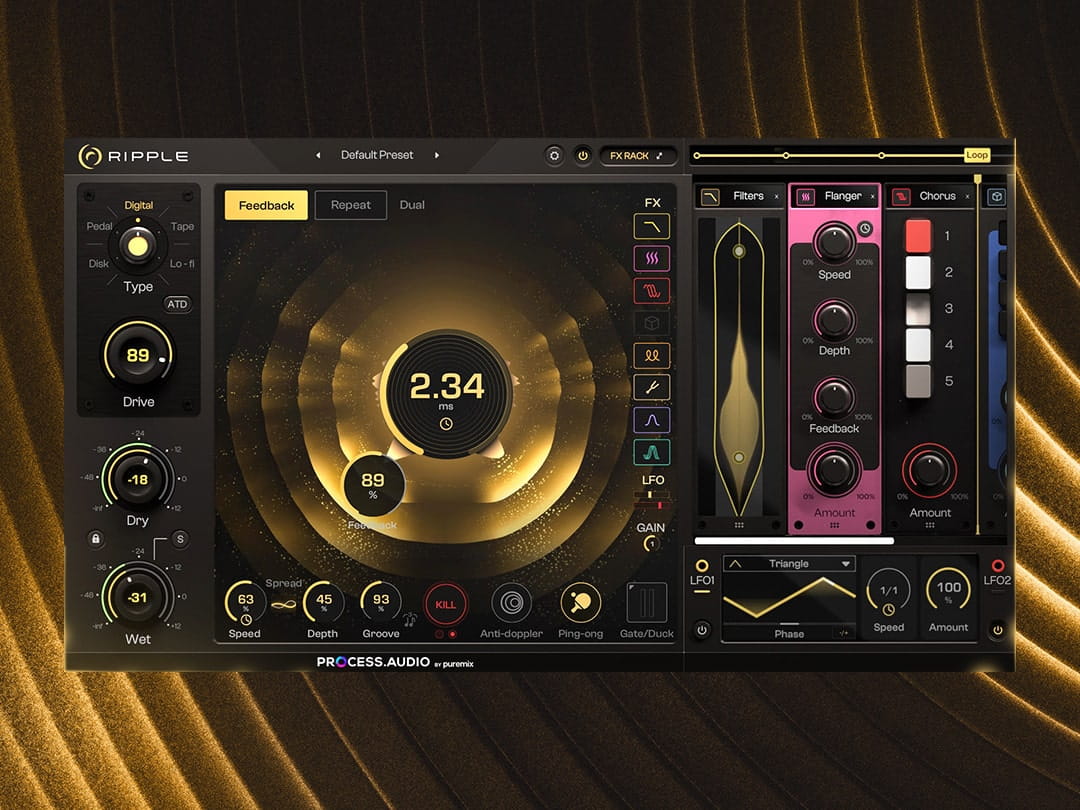The image size is (1080, 810).
Task: Select the green filled-curve icon in FX column
Action: pyautogui.click(x=652, y=453)
